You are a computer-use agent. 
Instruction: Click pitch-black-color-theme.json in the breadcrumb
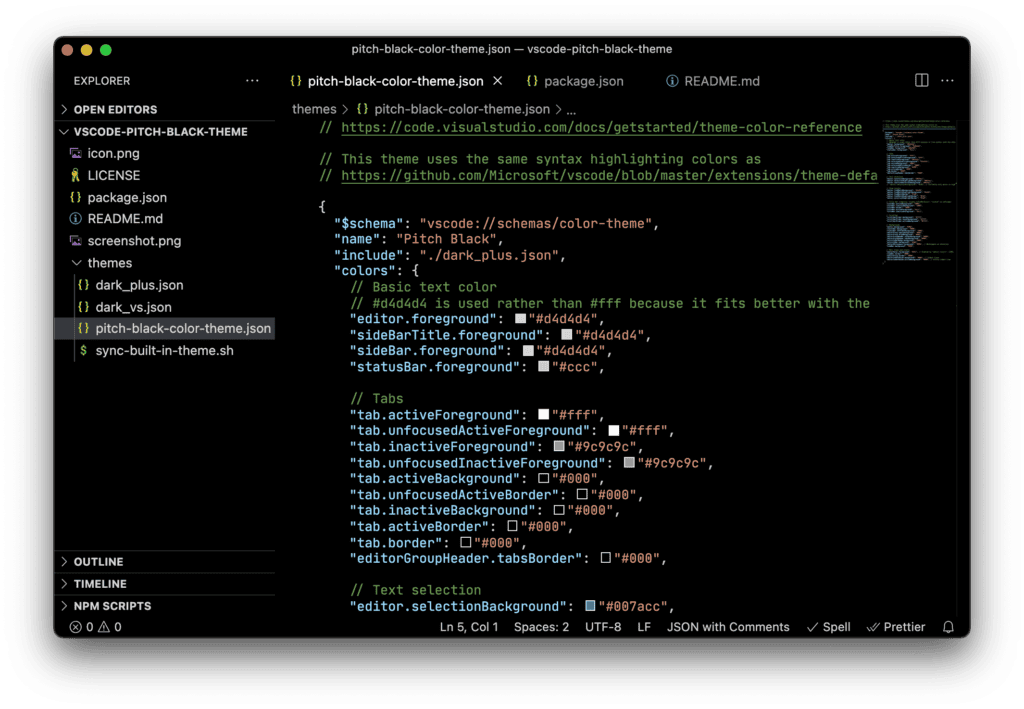point(462,109)
